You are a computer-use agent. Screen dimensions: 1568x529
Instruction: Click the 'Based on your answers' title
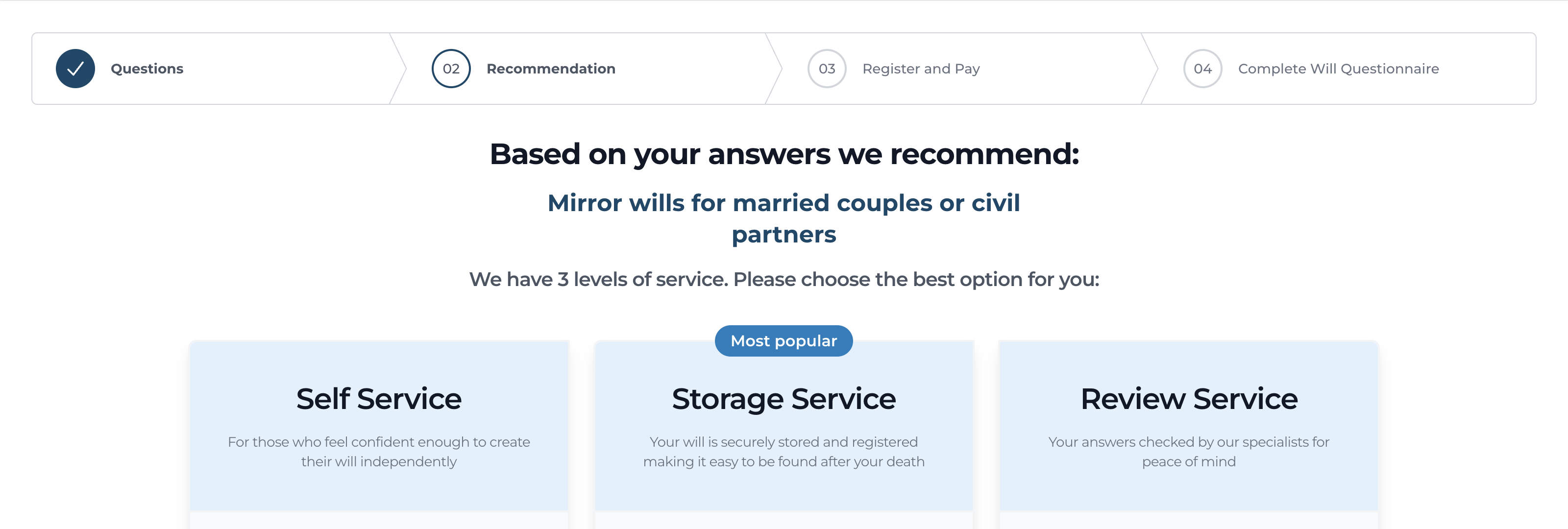tap(784, 154)
